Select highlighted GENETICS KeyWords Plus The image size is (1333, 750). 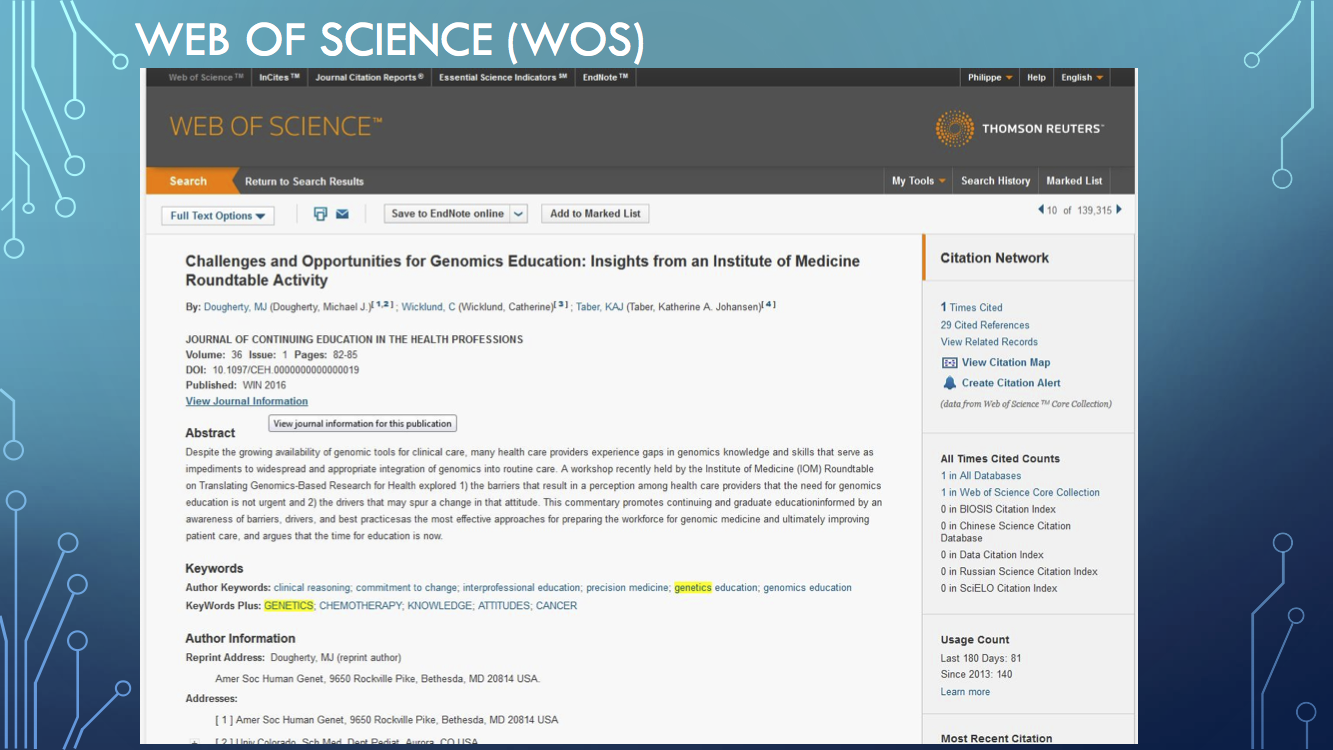point(289,606)
